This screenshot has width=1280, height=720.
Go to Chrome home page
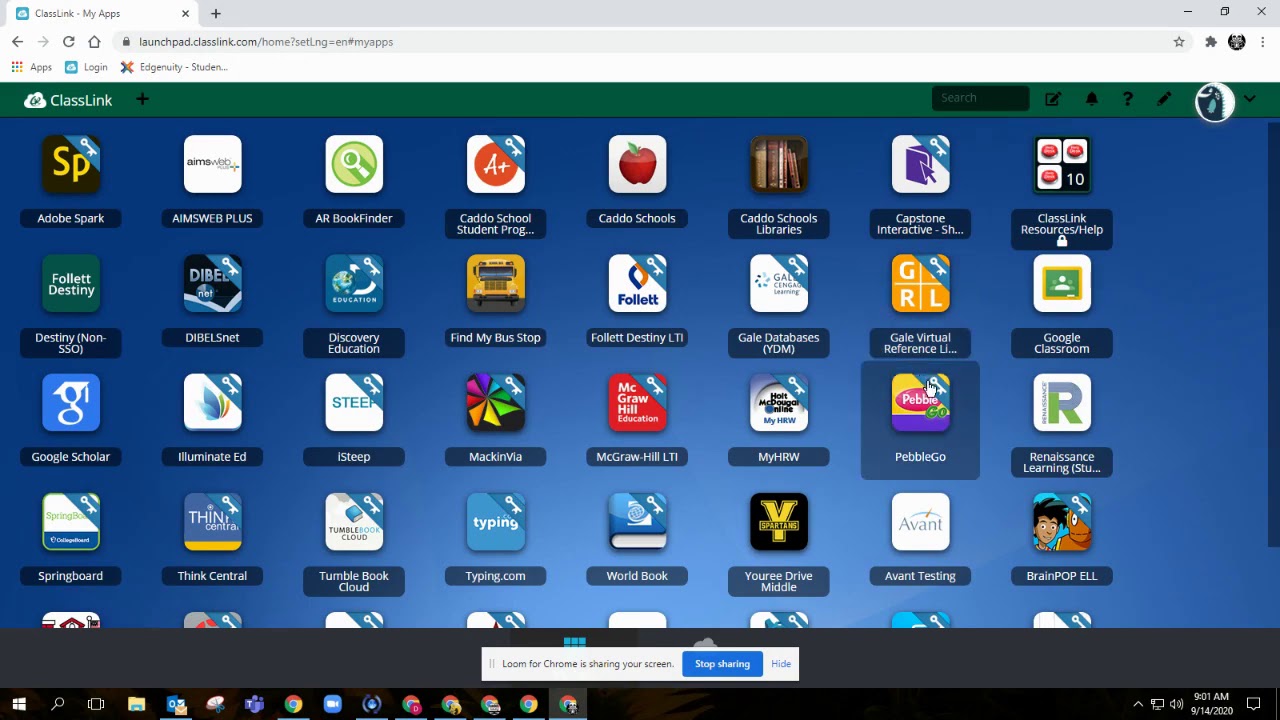(94, 42)
